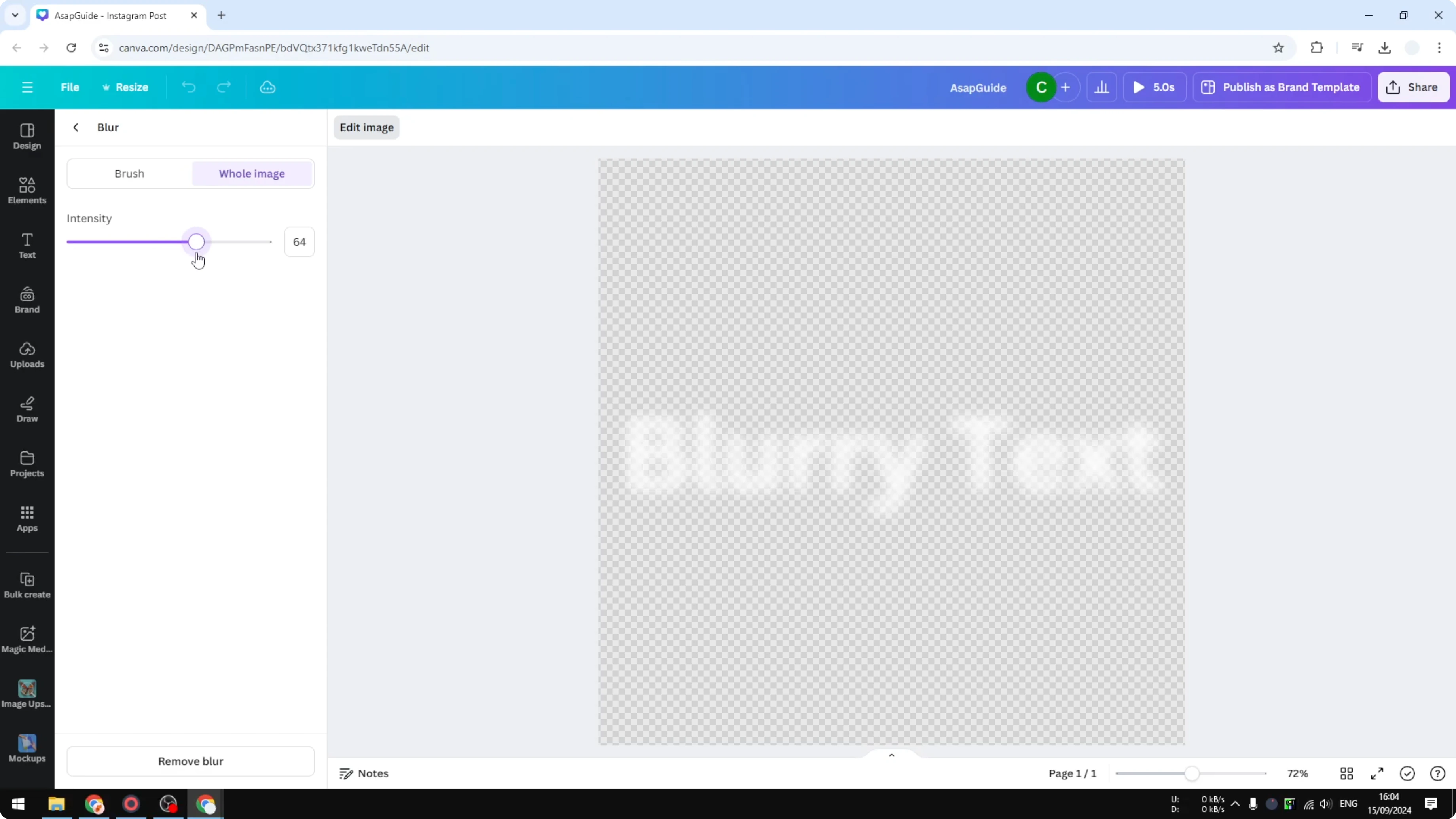The width and height of the screenshot is (1456, 819).
Task: Show hidden system tray icons
Action: pos(1236,804)
